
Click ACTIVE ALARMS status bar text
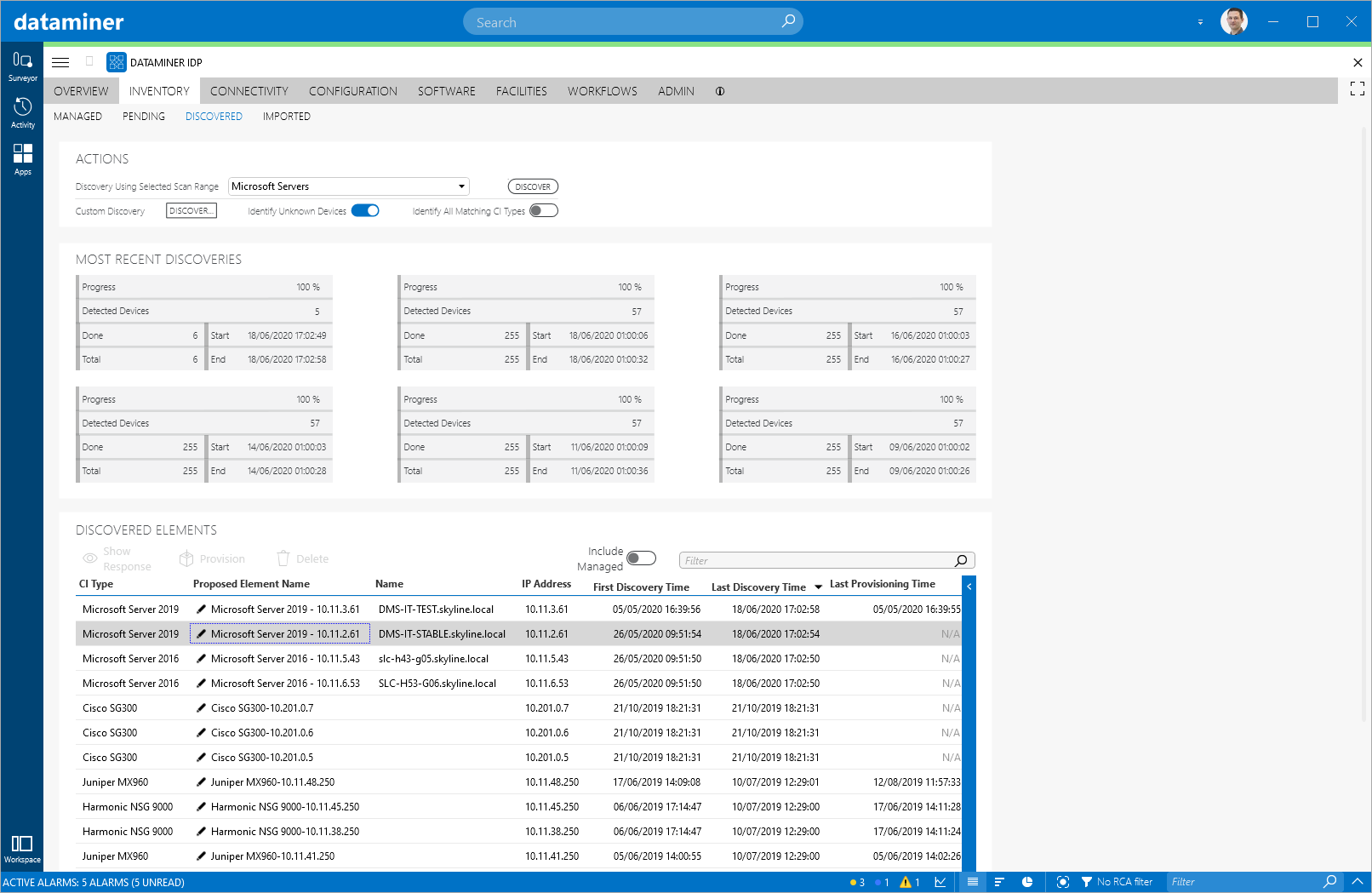(94, 883)
